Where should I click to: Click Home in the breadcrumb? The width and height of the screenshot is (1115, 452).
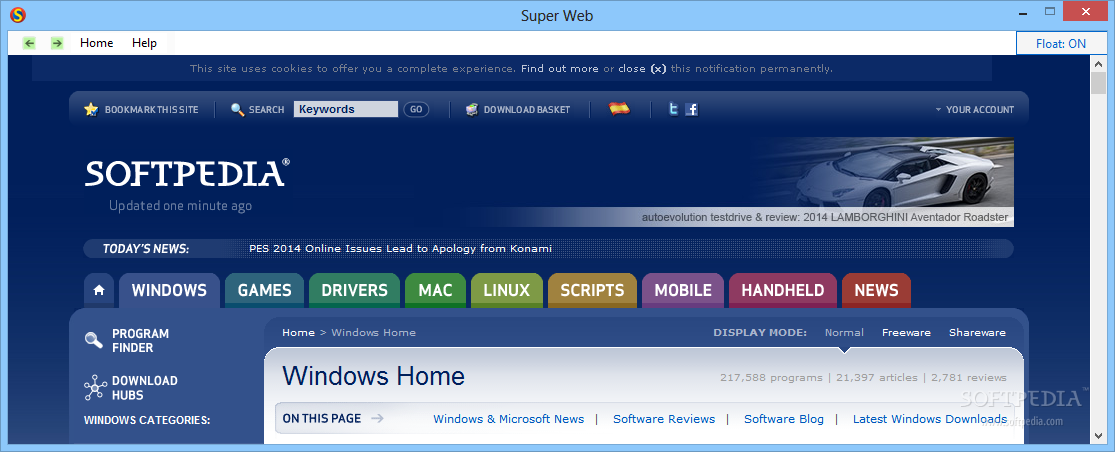[x=298, y=333]
